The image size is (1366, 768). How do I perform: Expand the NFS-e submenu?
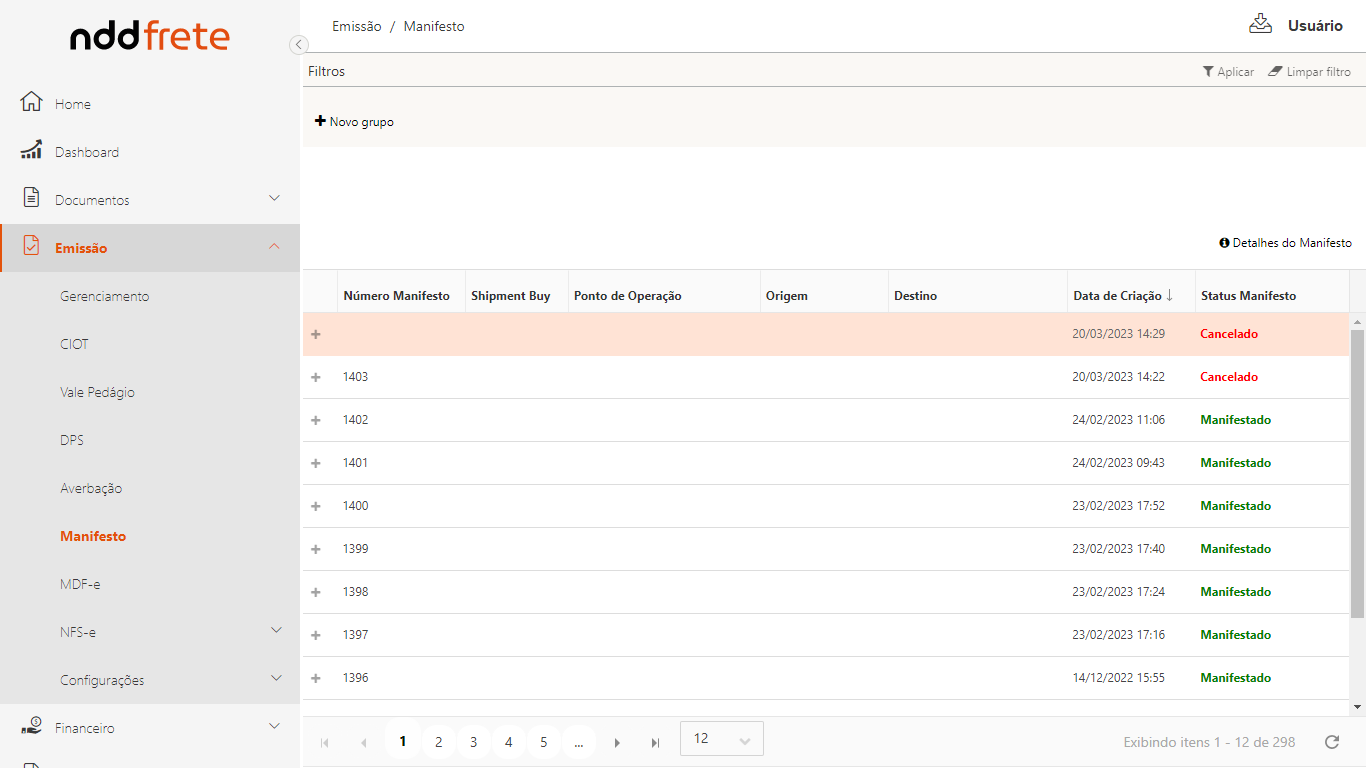[276, 630]
